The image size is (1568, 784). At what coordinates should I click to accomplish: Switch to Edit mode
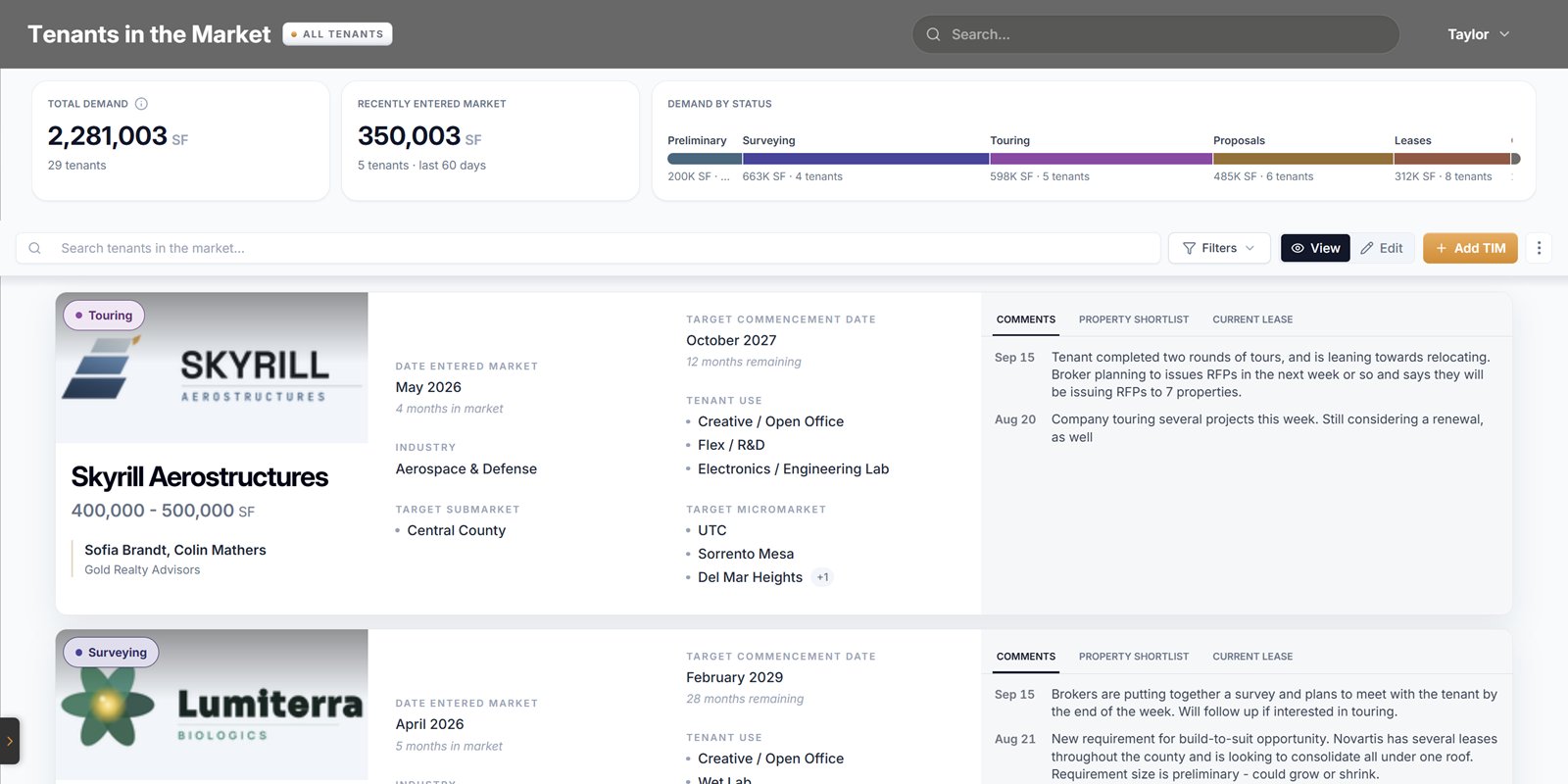[x=1382, y=248]
